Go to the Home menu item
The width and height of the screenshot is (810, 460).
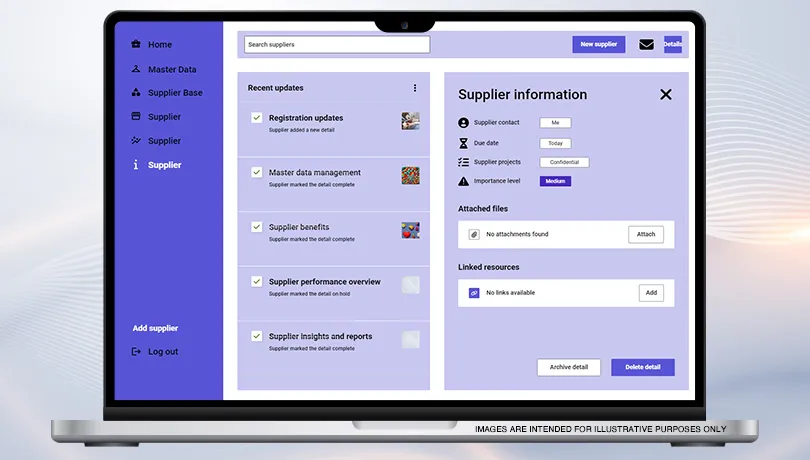[x=160, y=44]
